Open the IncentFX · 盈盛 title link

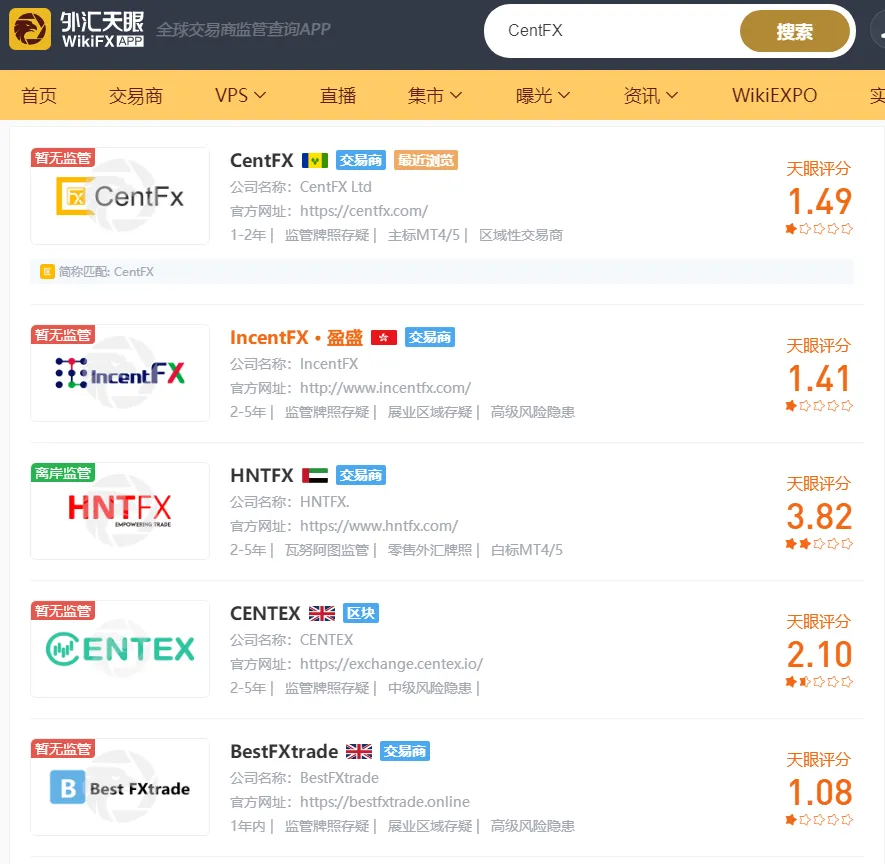point(296,337)
